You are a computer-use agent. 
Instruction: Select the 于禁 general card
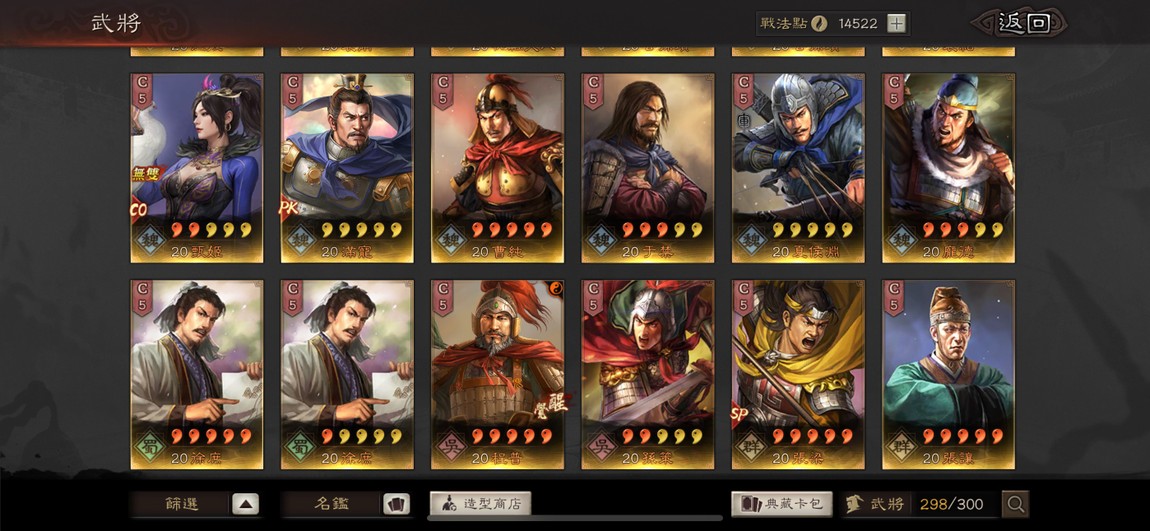click(648, 168)
